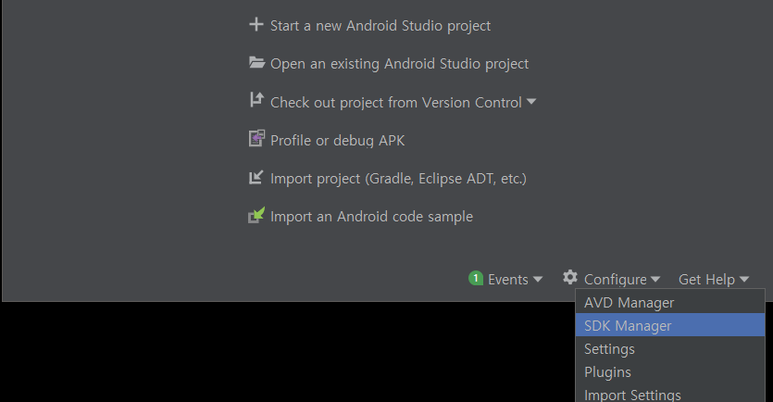Click the Android code sample icon
Screen dimensions: 773x402
point(256,215)
